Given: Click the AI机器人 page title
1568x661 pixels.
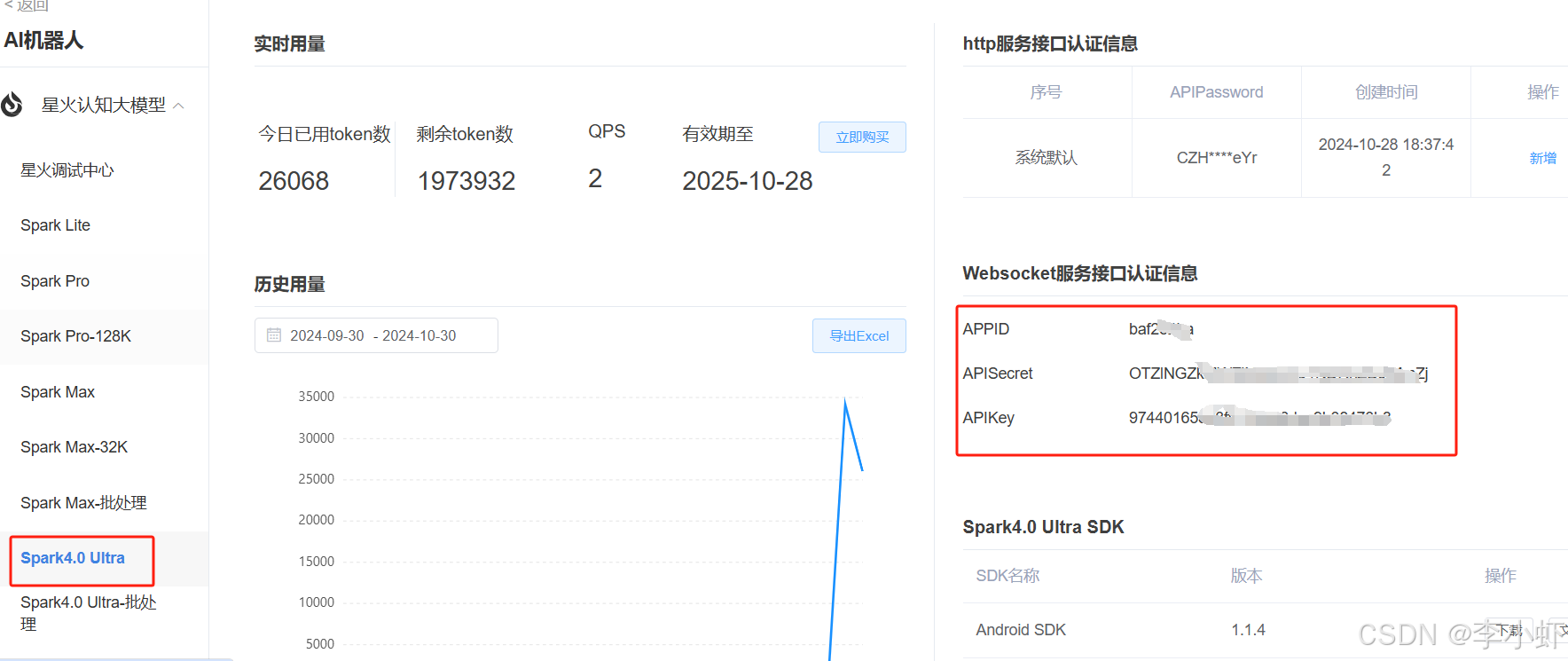Looking at the screenshot, I should click(x=43, y=40).
